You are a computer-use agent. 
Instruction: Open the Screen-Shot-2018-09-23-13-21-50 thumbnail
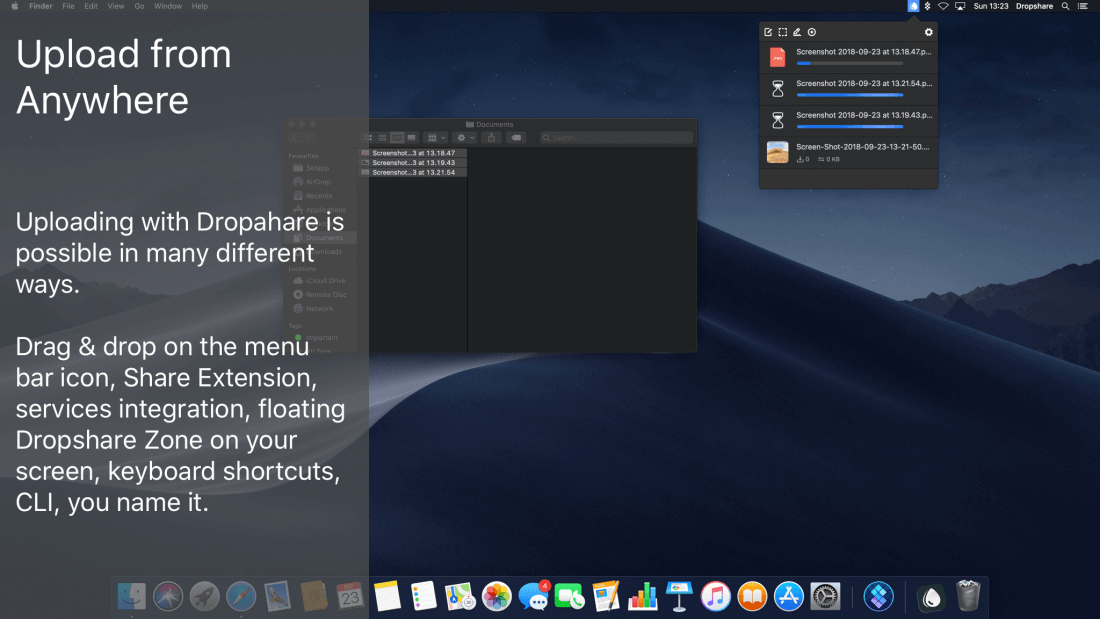click(777, 152)
